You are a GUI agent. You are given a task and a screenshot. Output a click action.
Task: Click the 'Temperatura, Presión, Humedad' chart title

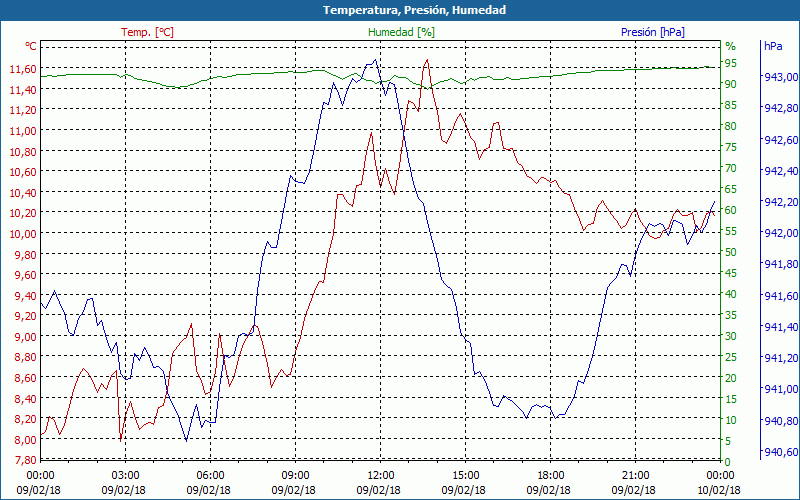click(414, 10)
